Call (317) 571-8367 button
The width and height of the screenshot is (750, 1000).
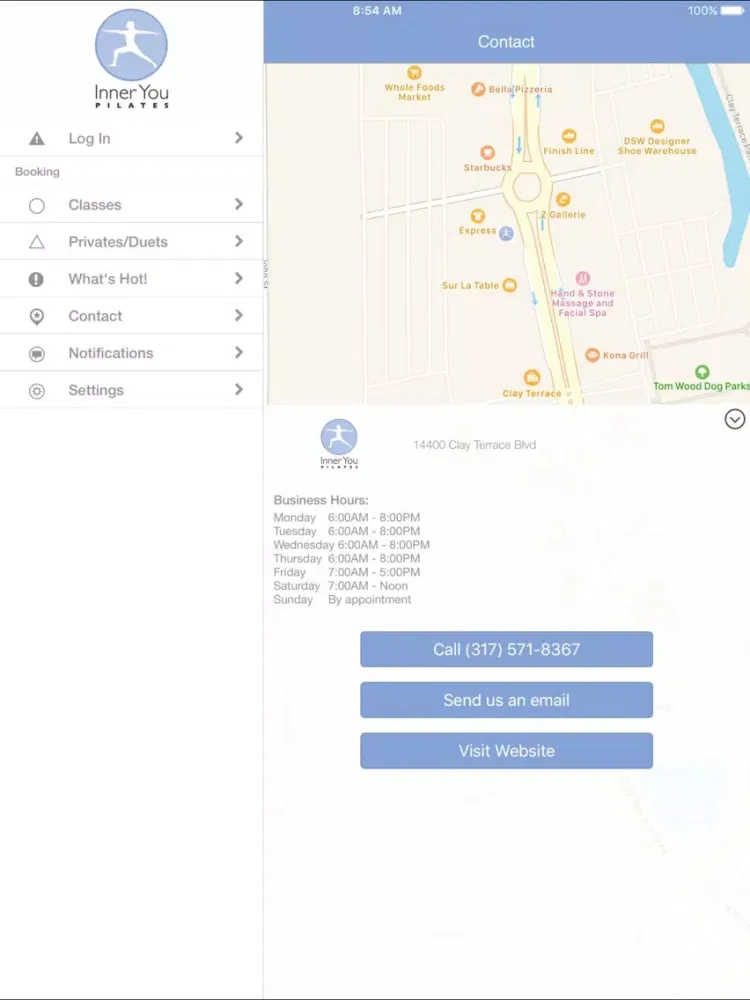(506, 649)
